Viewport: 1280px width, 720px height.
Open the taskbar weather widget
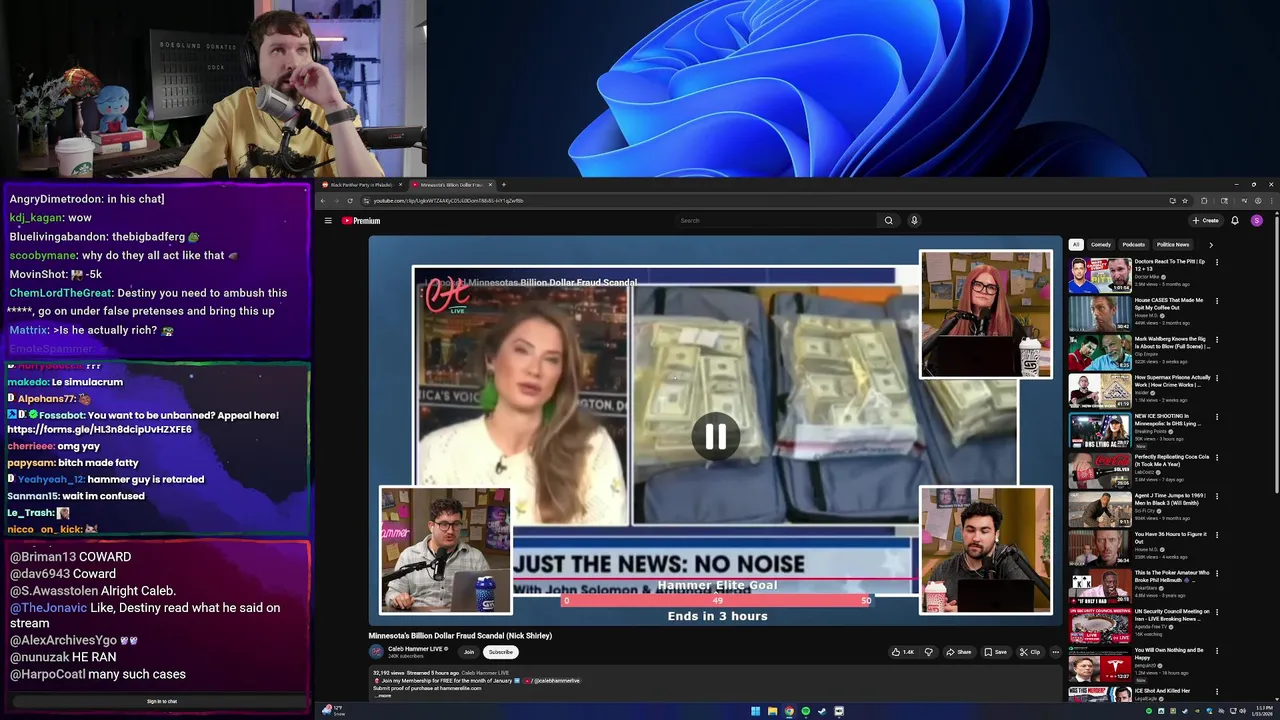pyautogui.click(x=332, y=710)
